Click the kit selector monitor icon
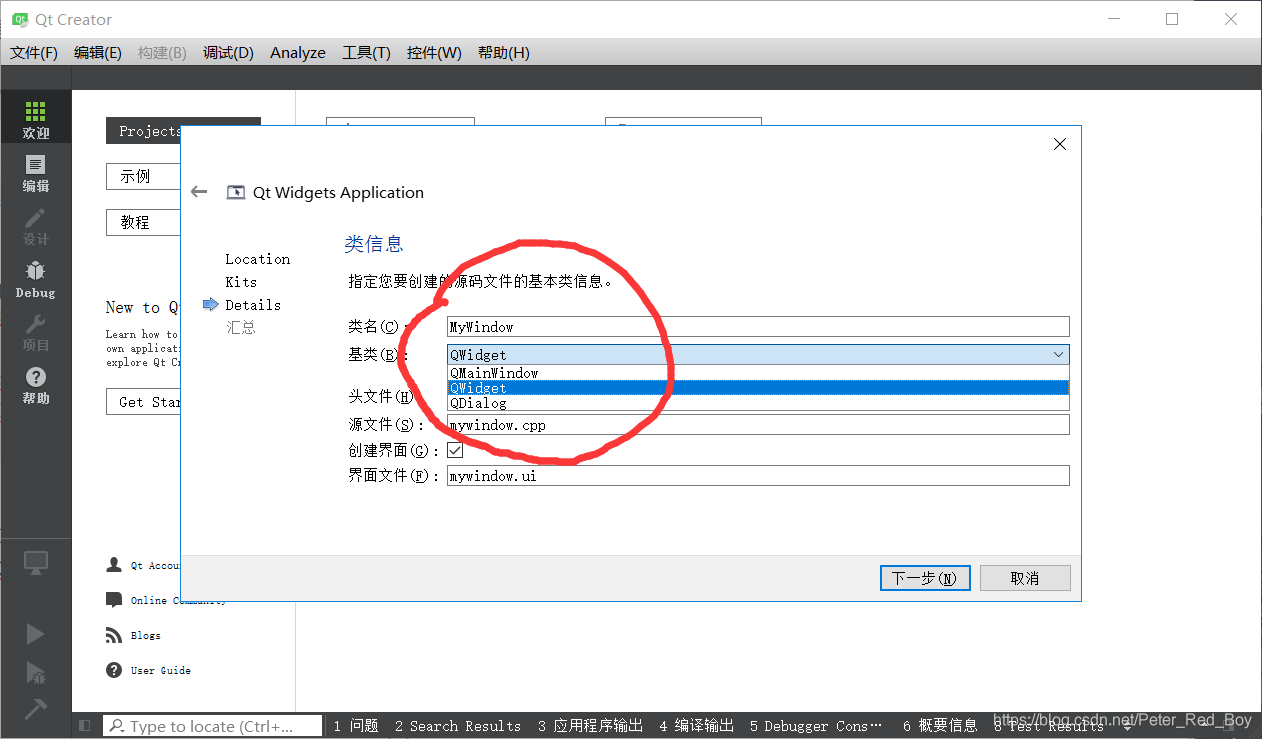 36,563
